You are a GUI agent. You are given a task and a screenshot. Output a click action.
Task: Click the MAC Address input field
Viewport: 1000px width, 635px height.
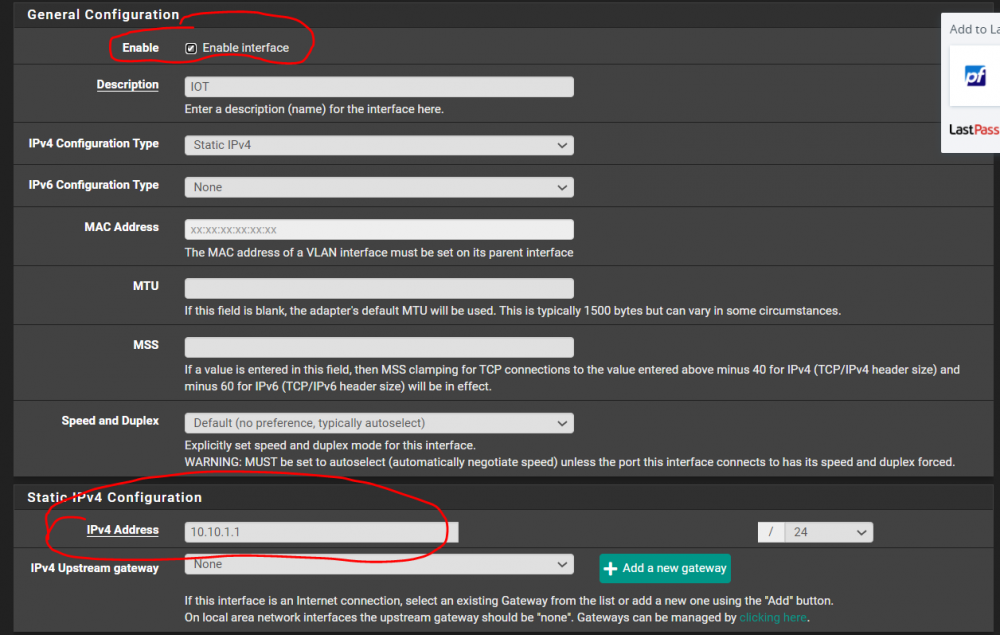point(379,230)
